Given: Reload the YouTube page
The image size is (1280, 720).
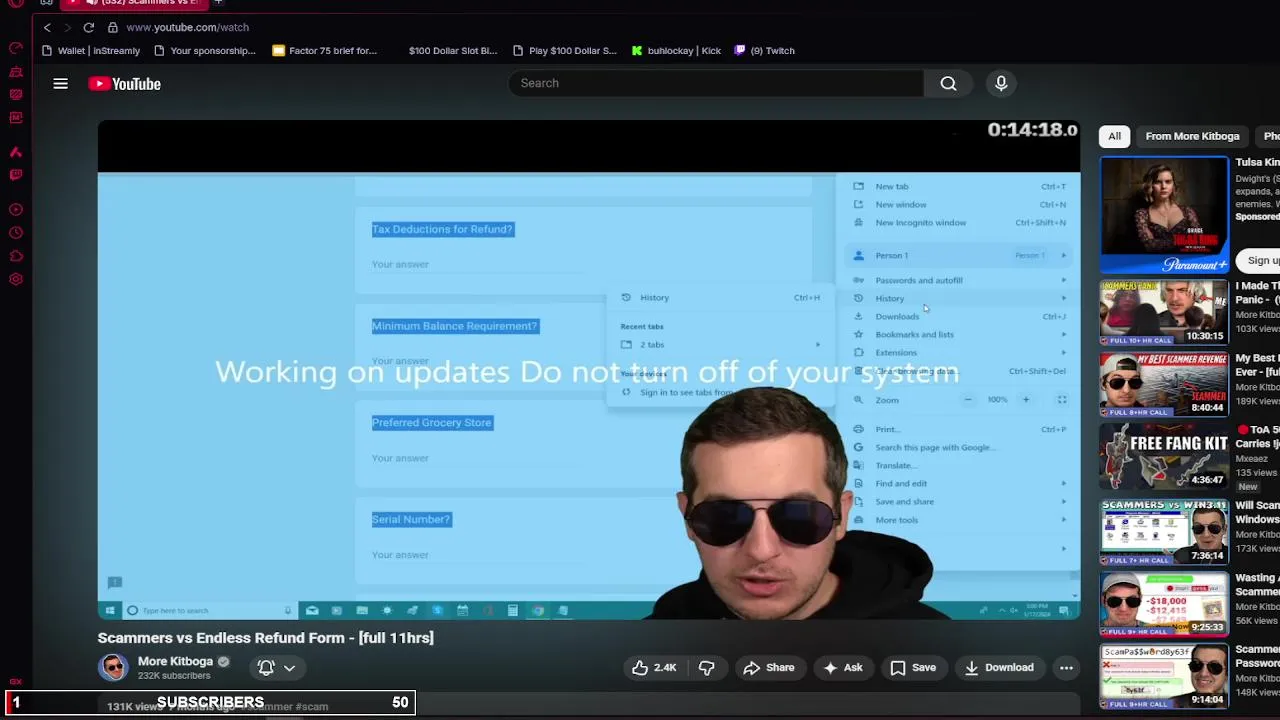Looking at the screenshot, I should [89, 27].
